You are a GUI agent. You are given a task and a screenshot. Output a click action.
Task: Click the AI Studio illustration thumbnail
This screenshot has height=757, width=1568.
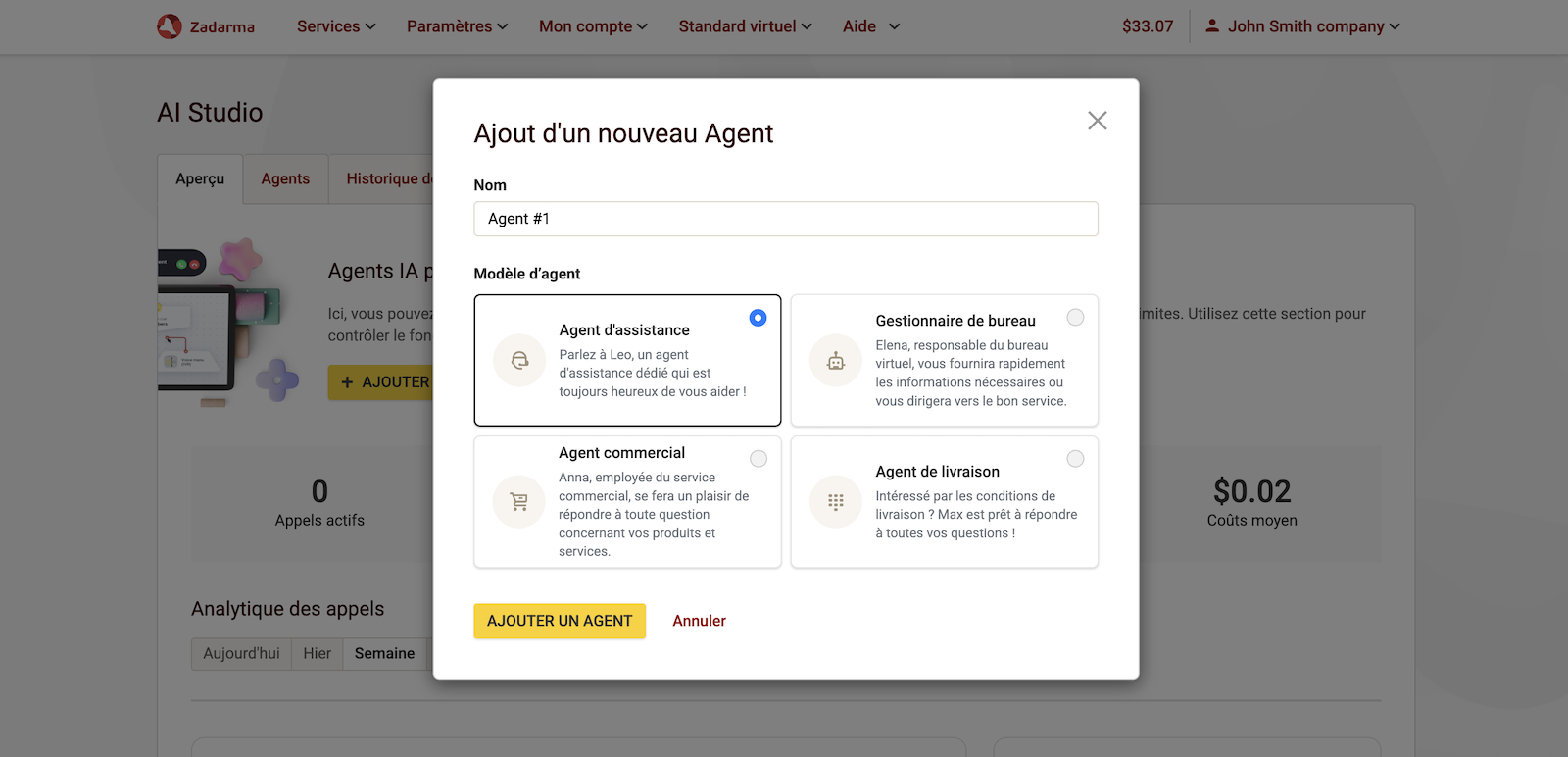(x=228, y=323)
